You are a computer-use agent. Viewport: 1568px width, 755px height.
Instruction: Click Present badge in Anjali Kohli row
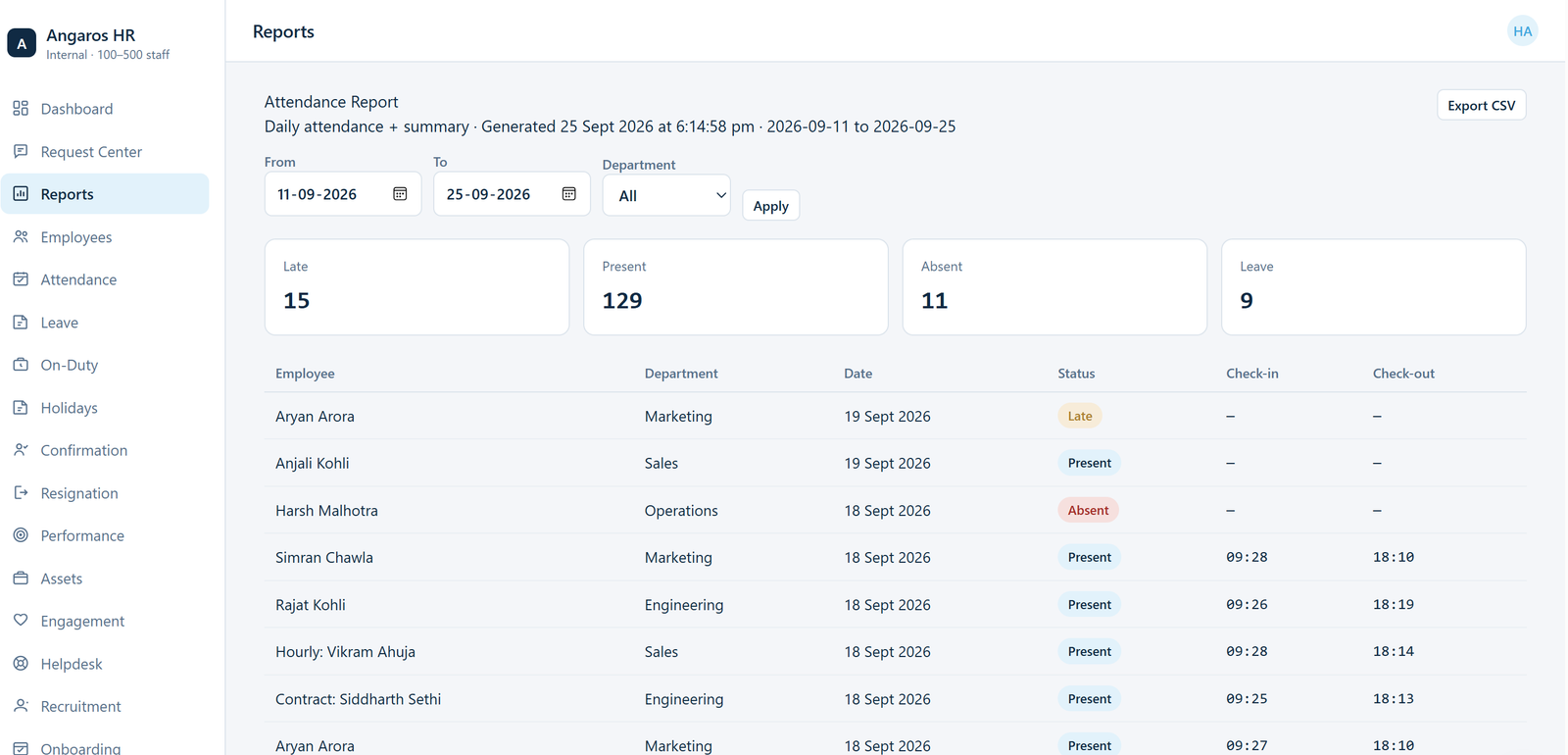tap(1089, 463)
